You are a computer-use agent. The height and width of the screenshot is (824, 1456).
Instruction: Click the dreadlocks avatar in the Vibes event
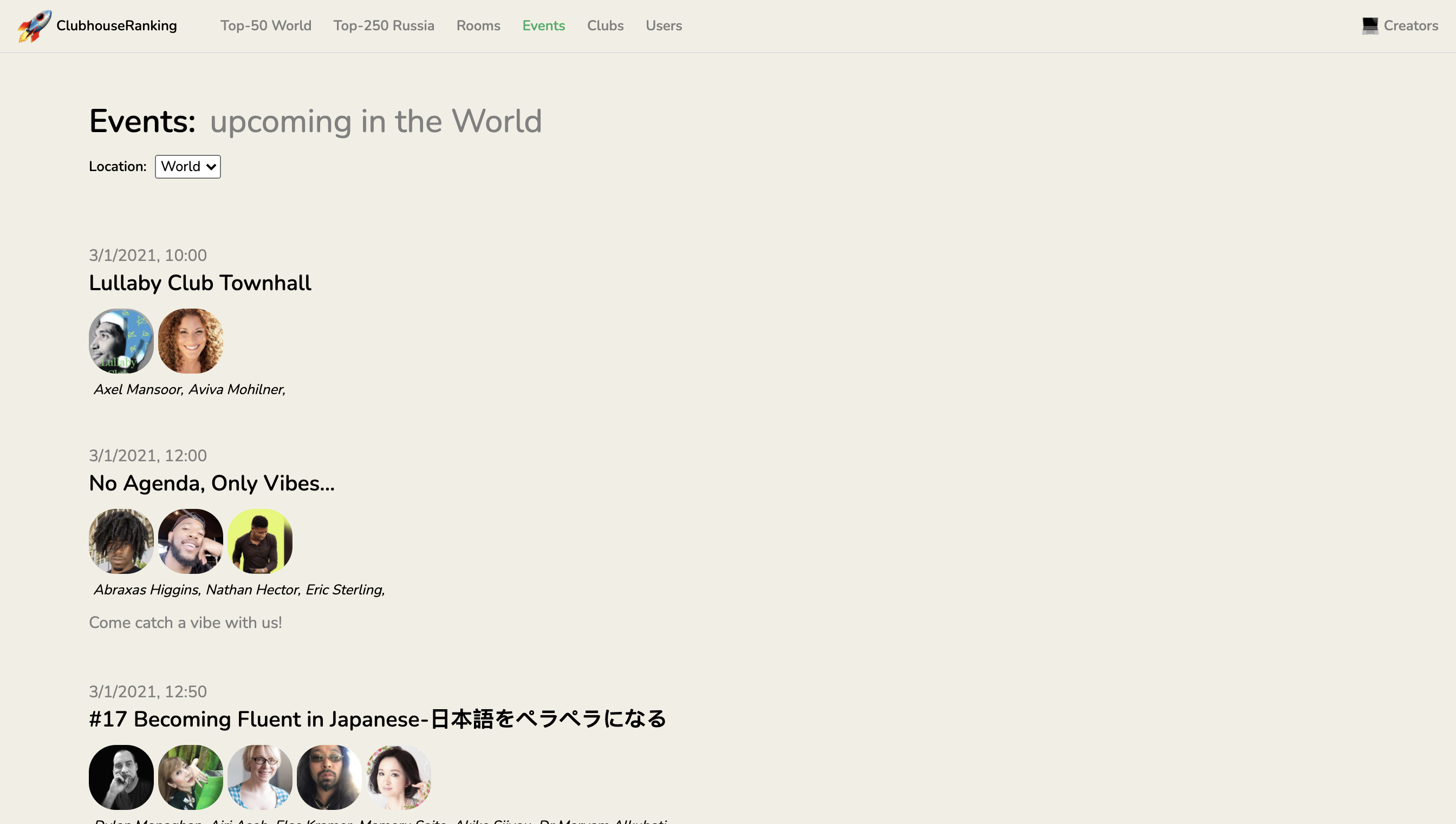(x=121, y=541)
